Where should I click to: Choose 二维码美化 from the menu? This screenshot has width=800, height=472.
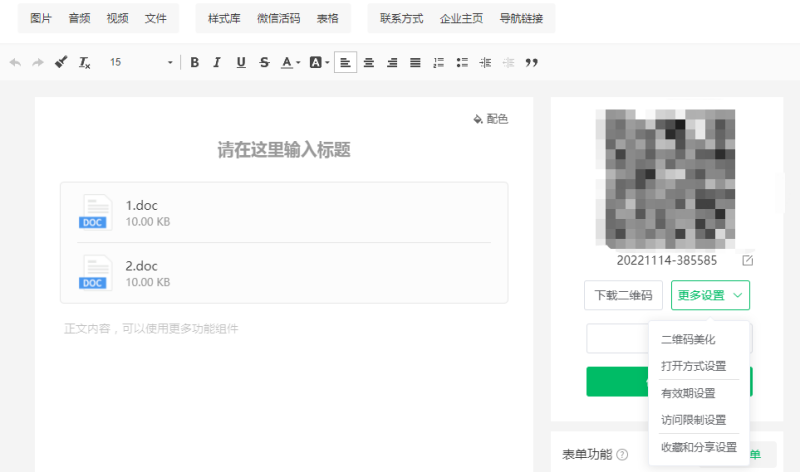[688, 339]
